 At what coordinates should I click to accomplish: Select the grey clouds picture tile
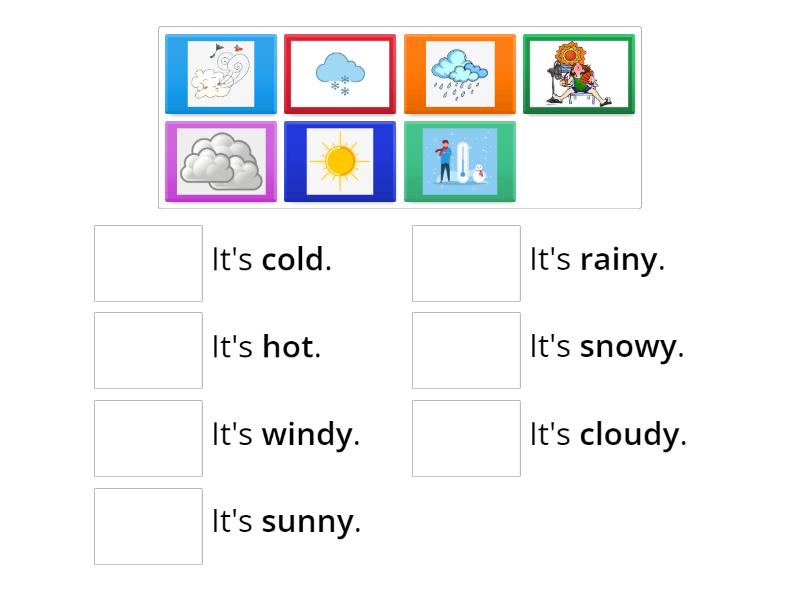click(x=220, y=160)
